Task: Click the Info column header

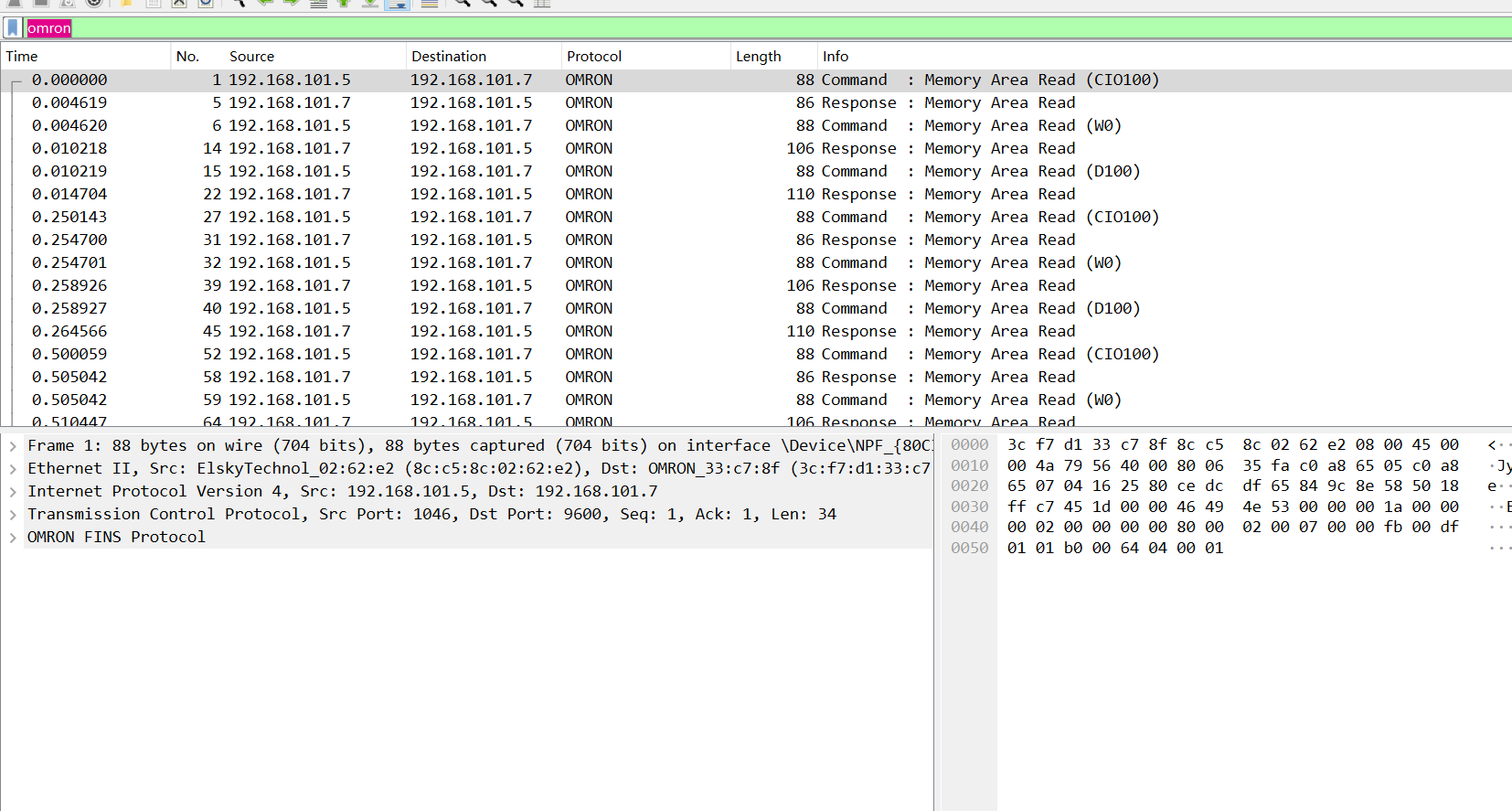Action: [1164, 57]
